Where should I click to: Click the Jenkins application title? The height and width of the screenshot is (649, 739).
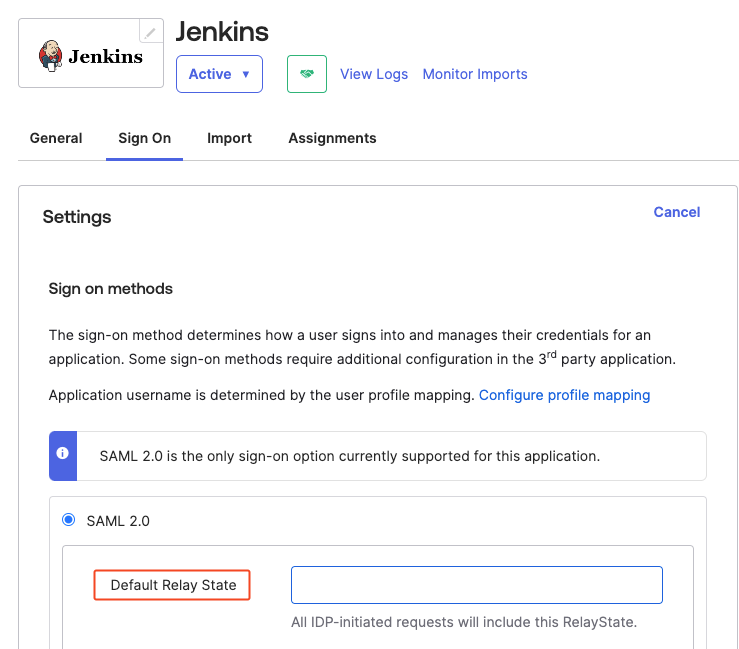coord(222,32)
